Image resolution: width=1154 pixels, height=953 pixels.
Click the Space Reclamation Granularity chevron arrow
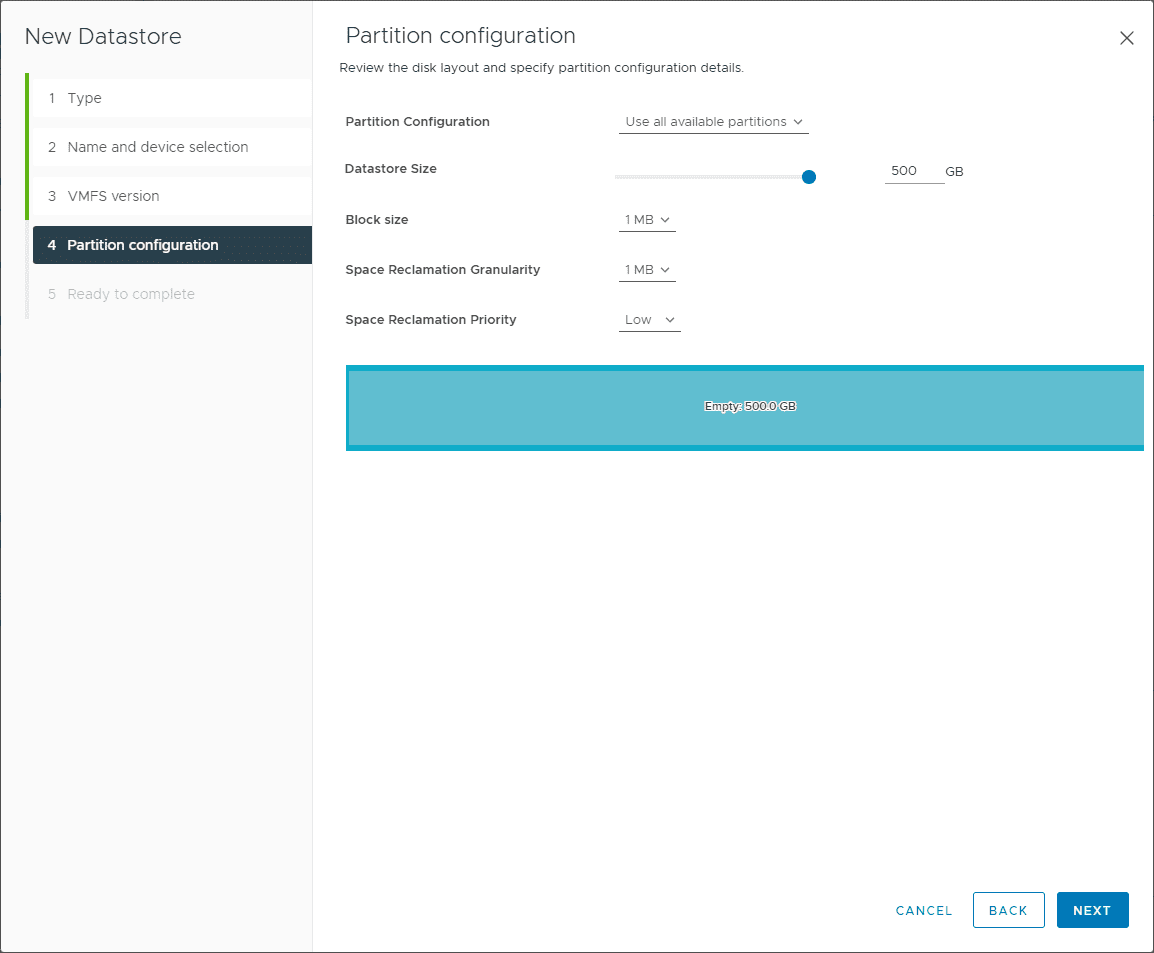[x=664, y=270]
